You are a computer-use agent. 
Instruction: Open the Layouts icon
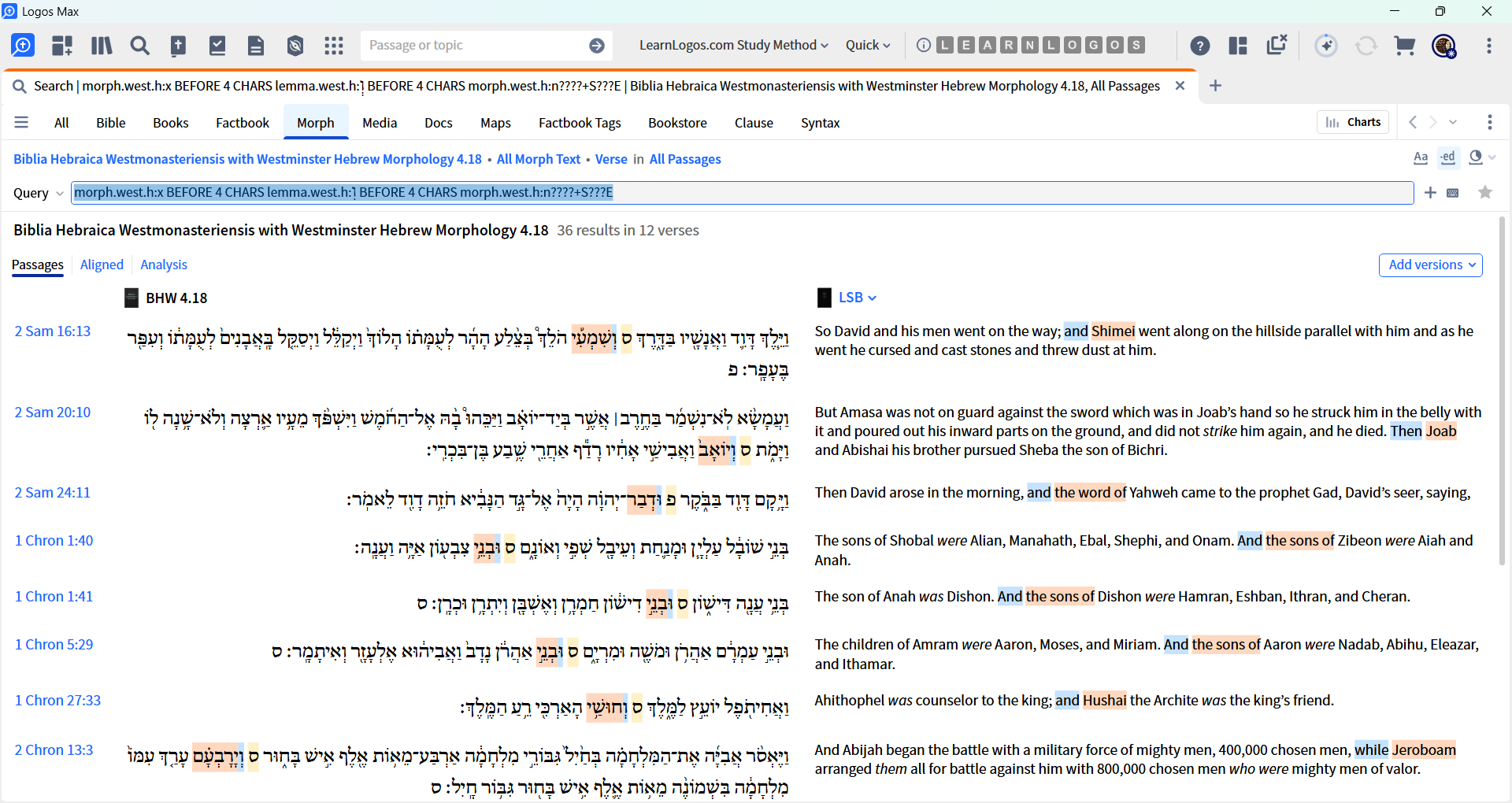(x=1238, y=46)
